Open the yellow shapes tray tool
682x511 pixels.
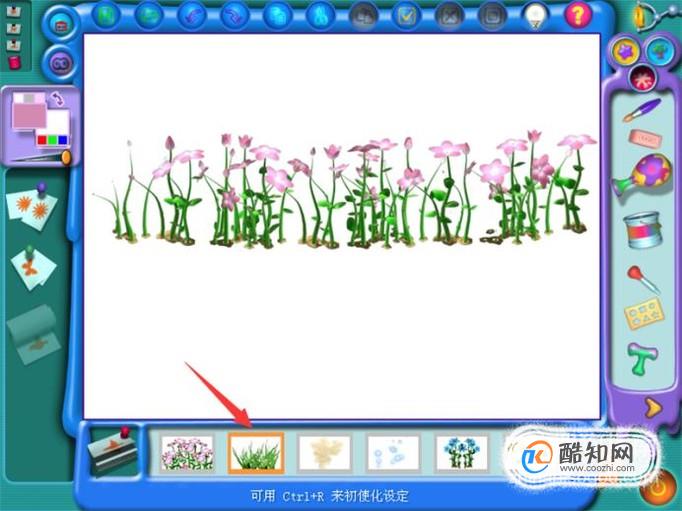click(x=644, y=313)
